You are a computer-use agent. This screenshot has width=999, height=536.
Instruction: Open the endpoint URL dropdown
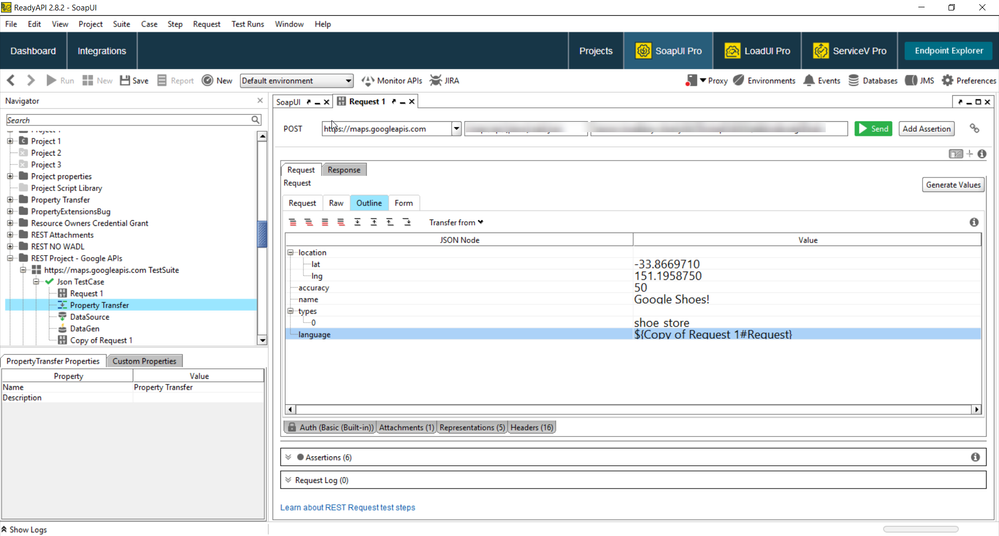pos(456,129)
